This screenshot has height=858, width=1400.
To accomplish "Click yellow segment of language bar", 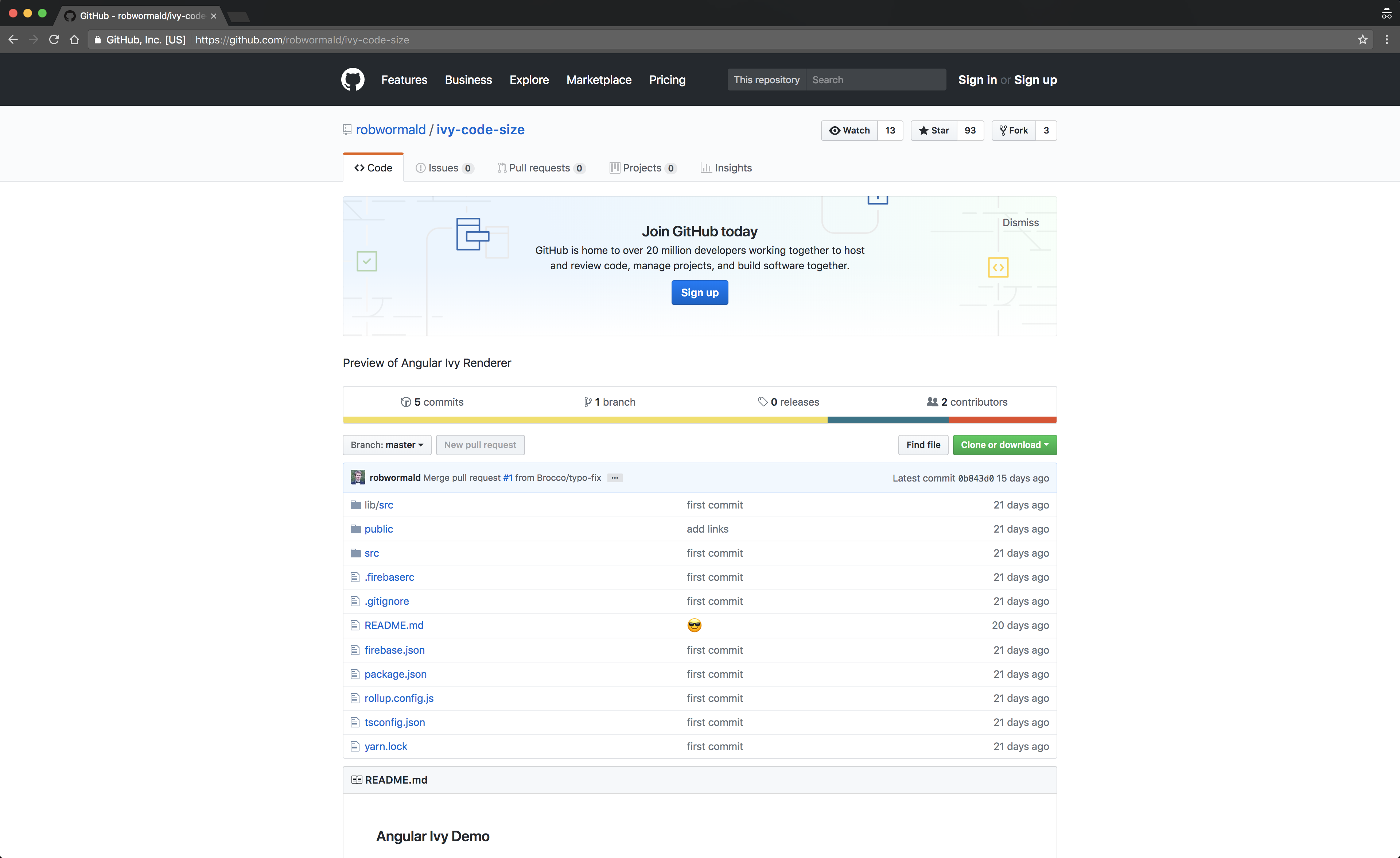I will 585,420.
